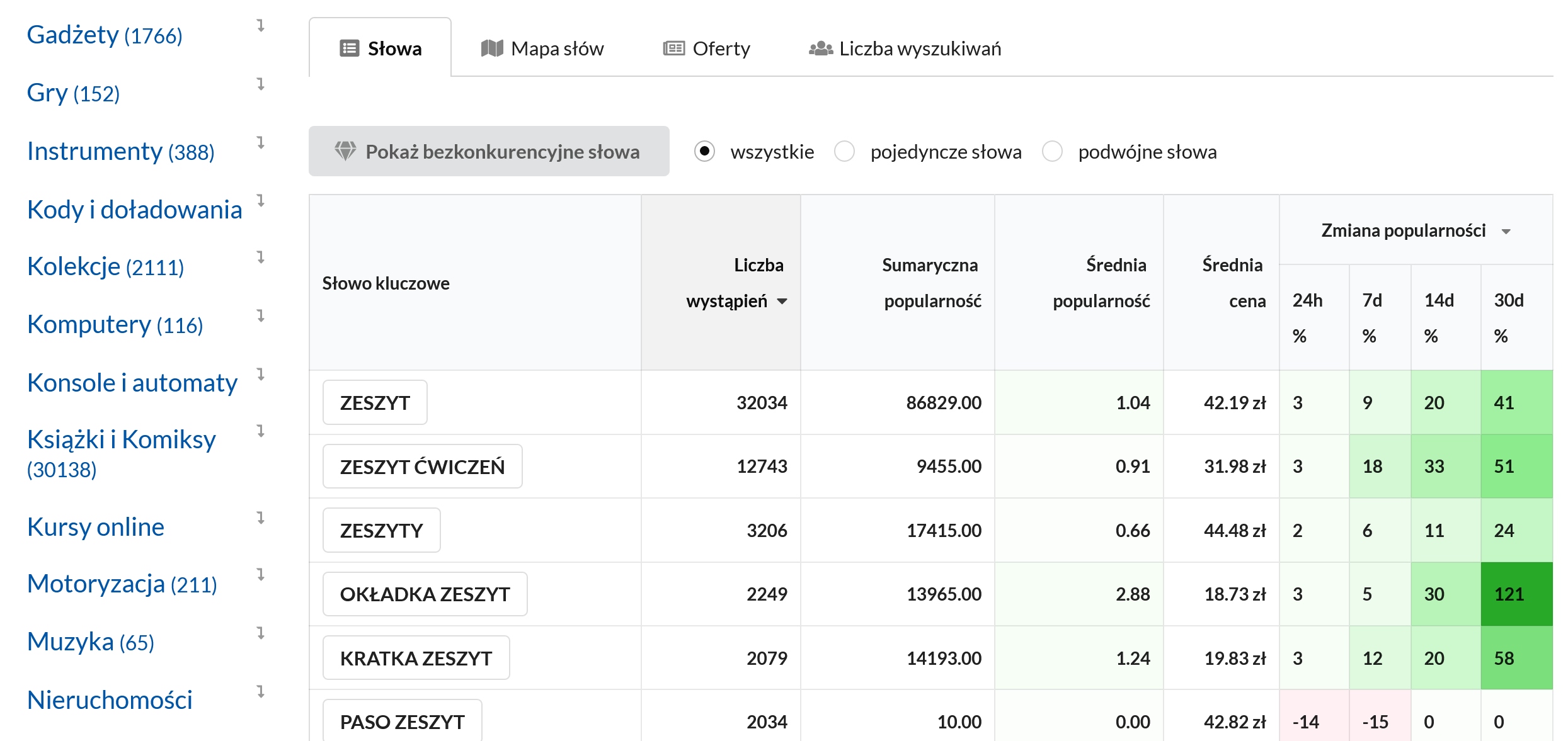
Task: Click the arrow icon next to Gadżety
Action: (260, 26)
